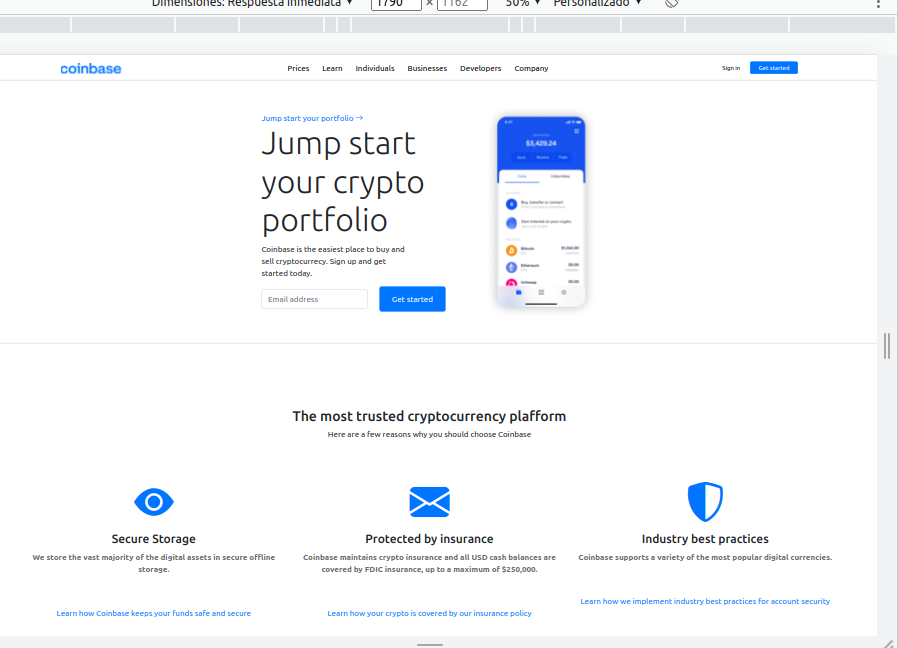The width and height of the screenshot is (898, 648).
Task: Open the Developers menu item
Action: pos(480,68)
